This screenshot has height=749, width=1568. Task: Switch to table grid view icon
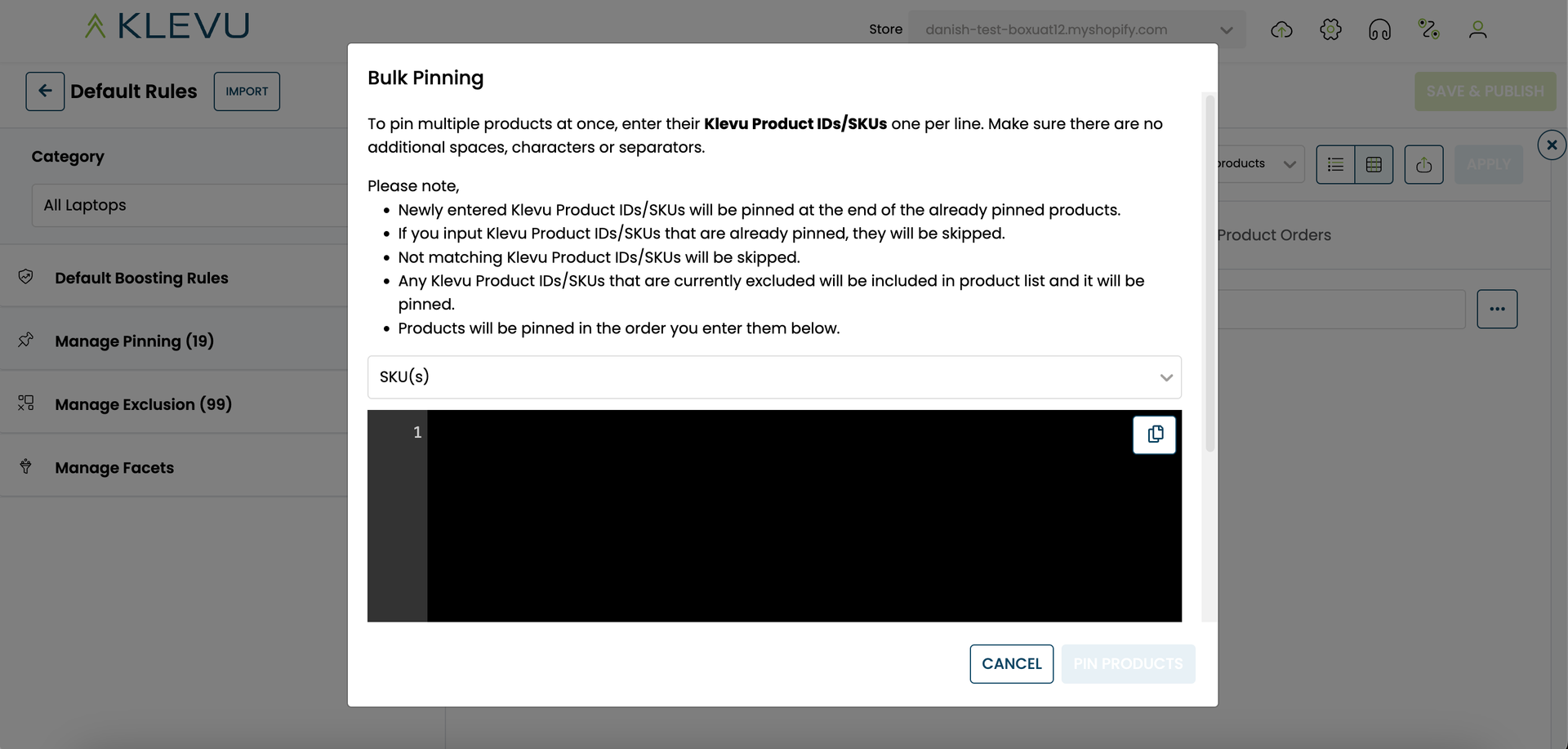1374,165
